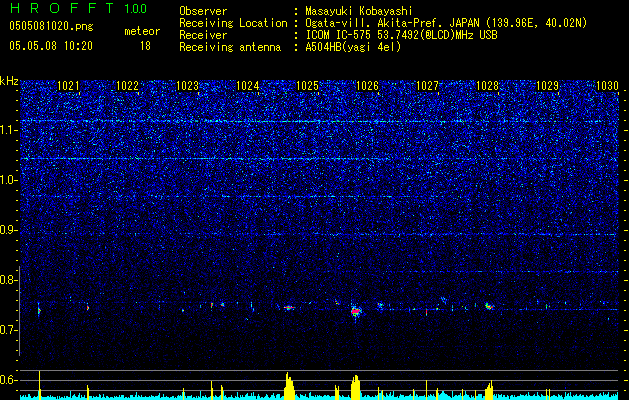Click the 1022 time marker

127,86
